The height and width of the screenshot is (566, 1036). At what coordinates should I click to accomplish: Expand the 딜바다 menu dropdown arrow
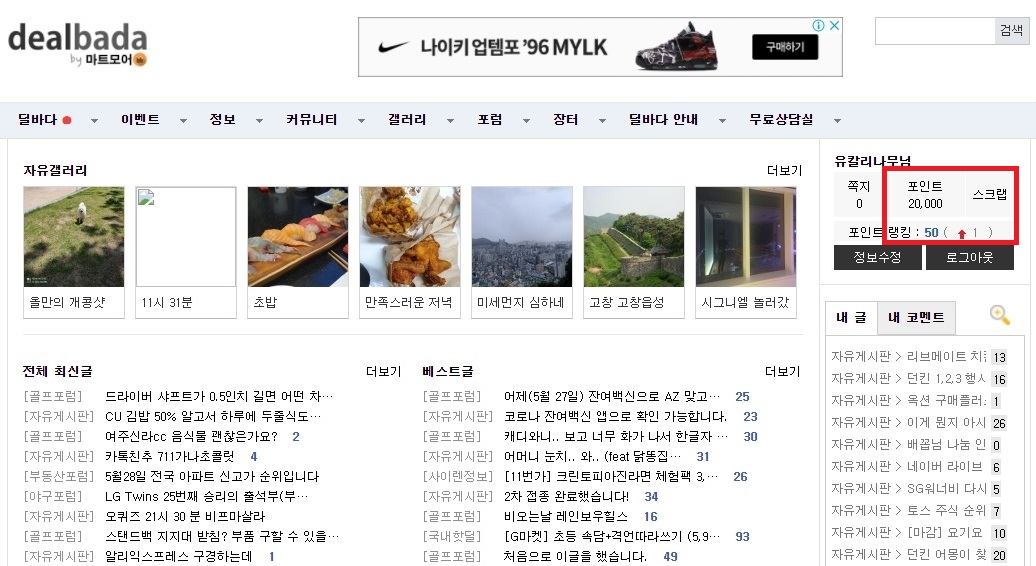coord(94,121)
